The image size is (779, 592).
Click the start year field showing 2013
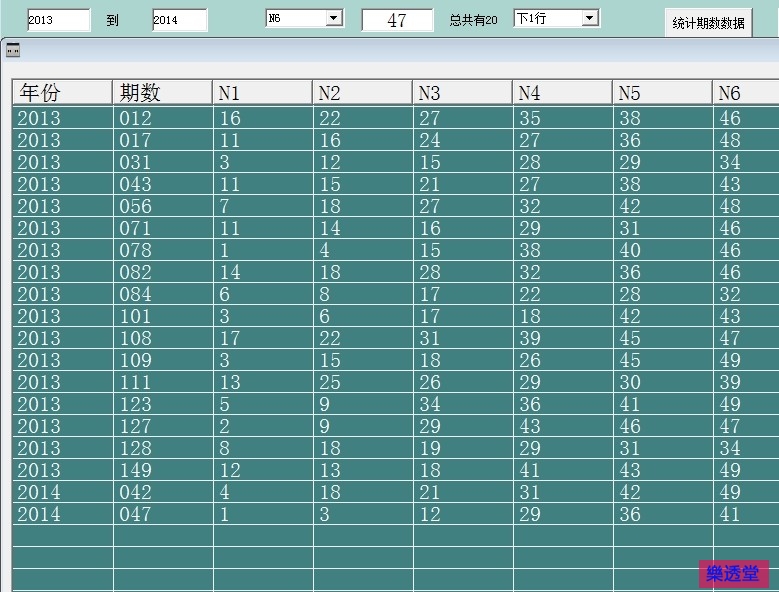[x=57, y=20]
